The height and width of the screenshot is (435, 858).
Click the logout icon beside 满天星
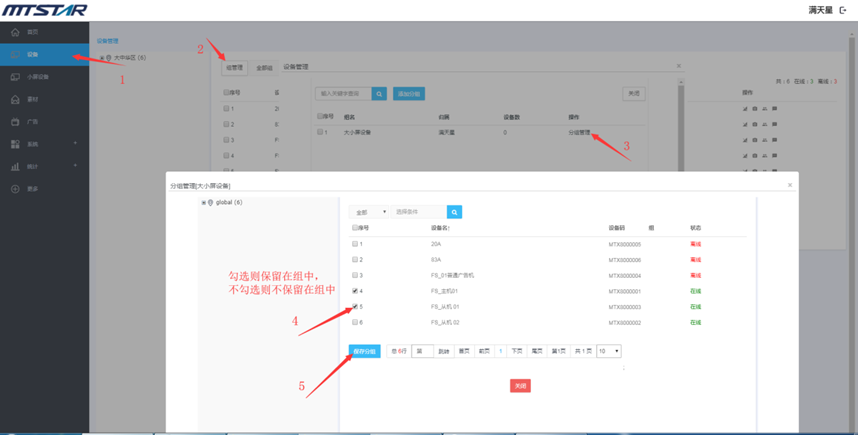(843, 10)
